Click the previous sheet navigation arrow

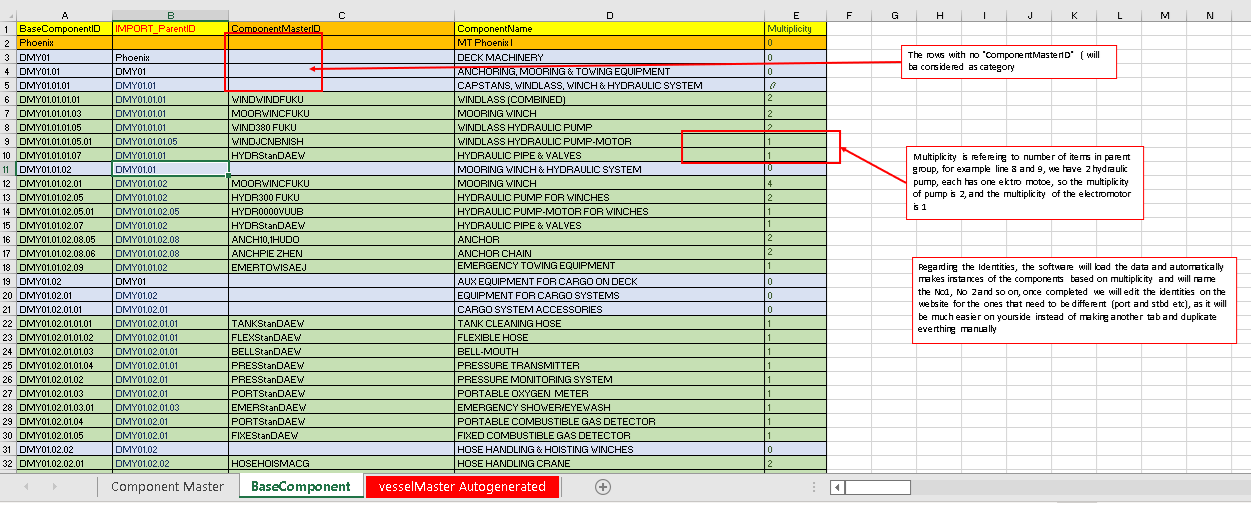(x=27, y=487)
